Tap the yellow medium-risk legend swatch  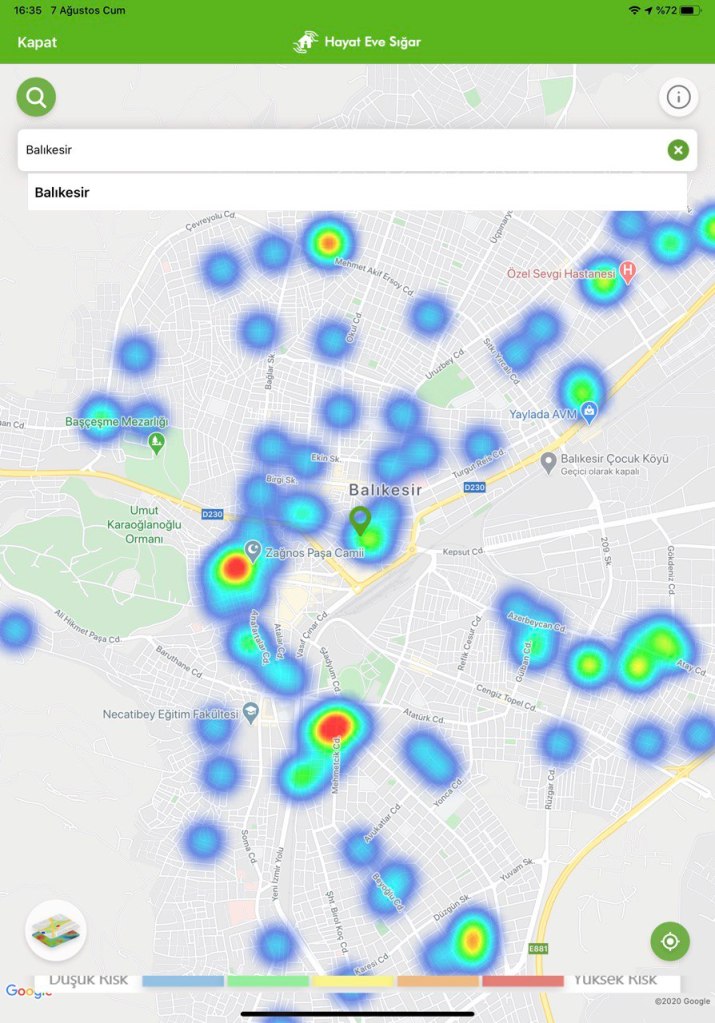pos(353,981)
